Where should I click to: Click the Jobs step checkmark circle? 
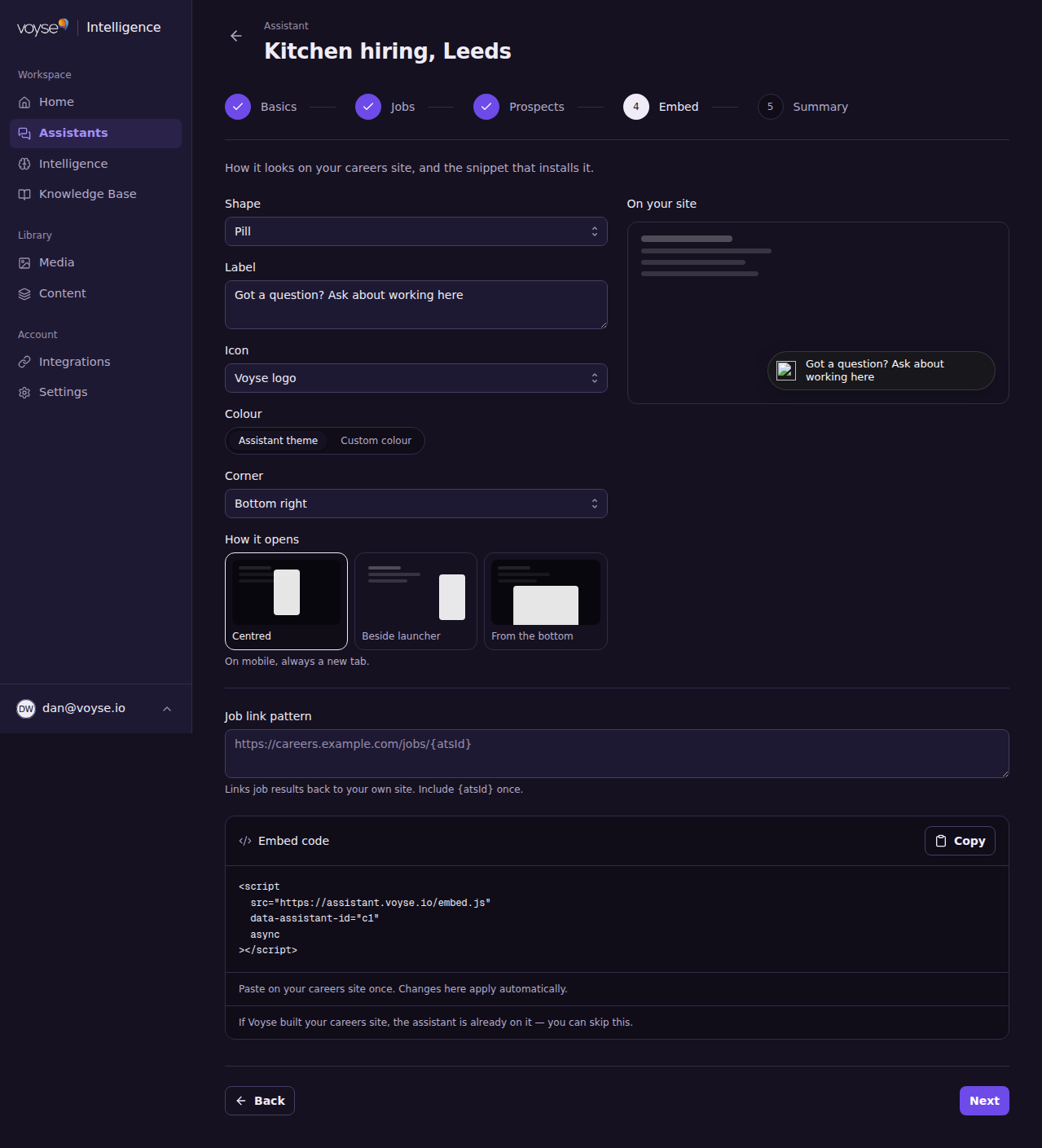tap(368, 107)
